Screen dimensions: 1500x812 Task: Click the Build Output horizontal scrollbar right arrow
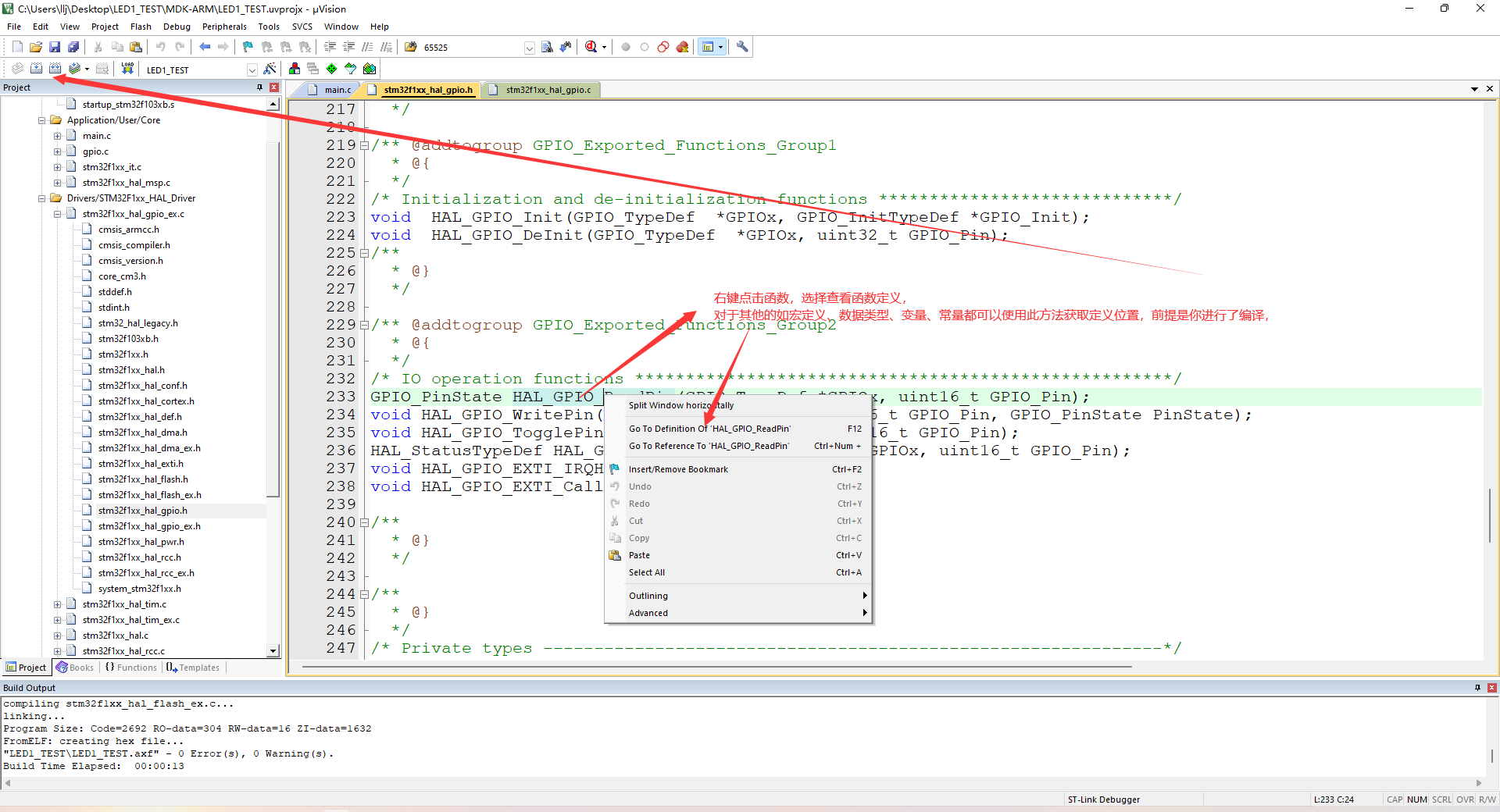point(1478,783)
